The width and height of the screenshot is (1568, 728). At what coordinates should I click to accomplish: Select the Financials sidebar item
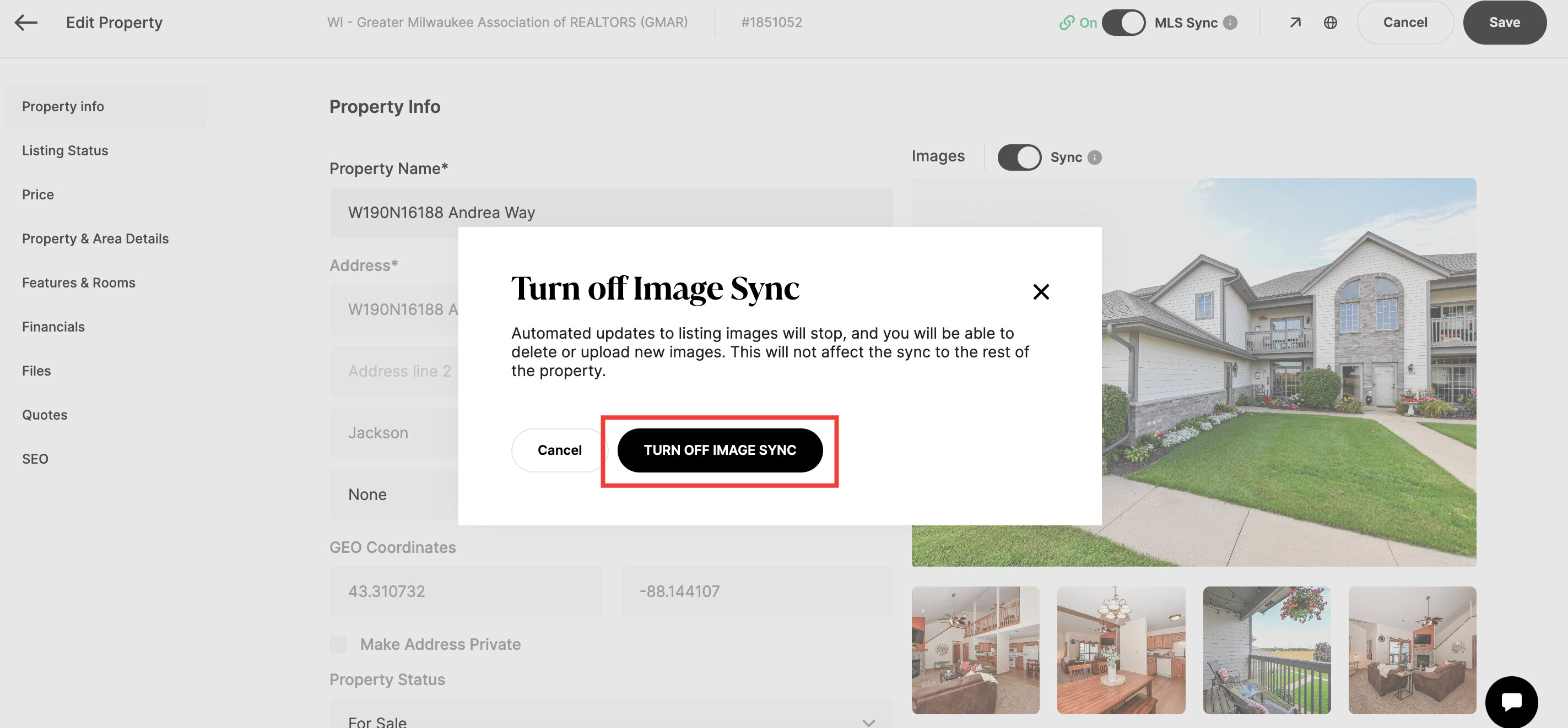click(53, 327)
